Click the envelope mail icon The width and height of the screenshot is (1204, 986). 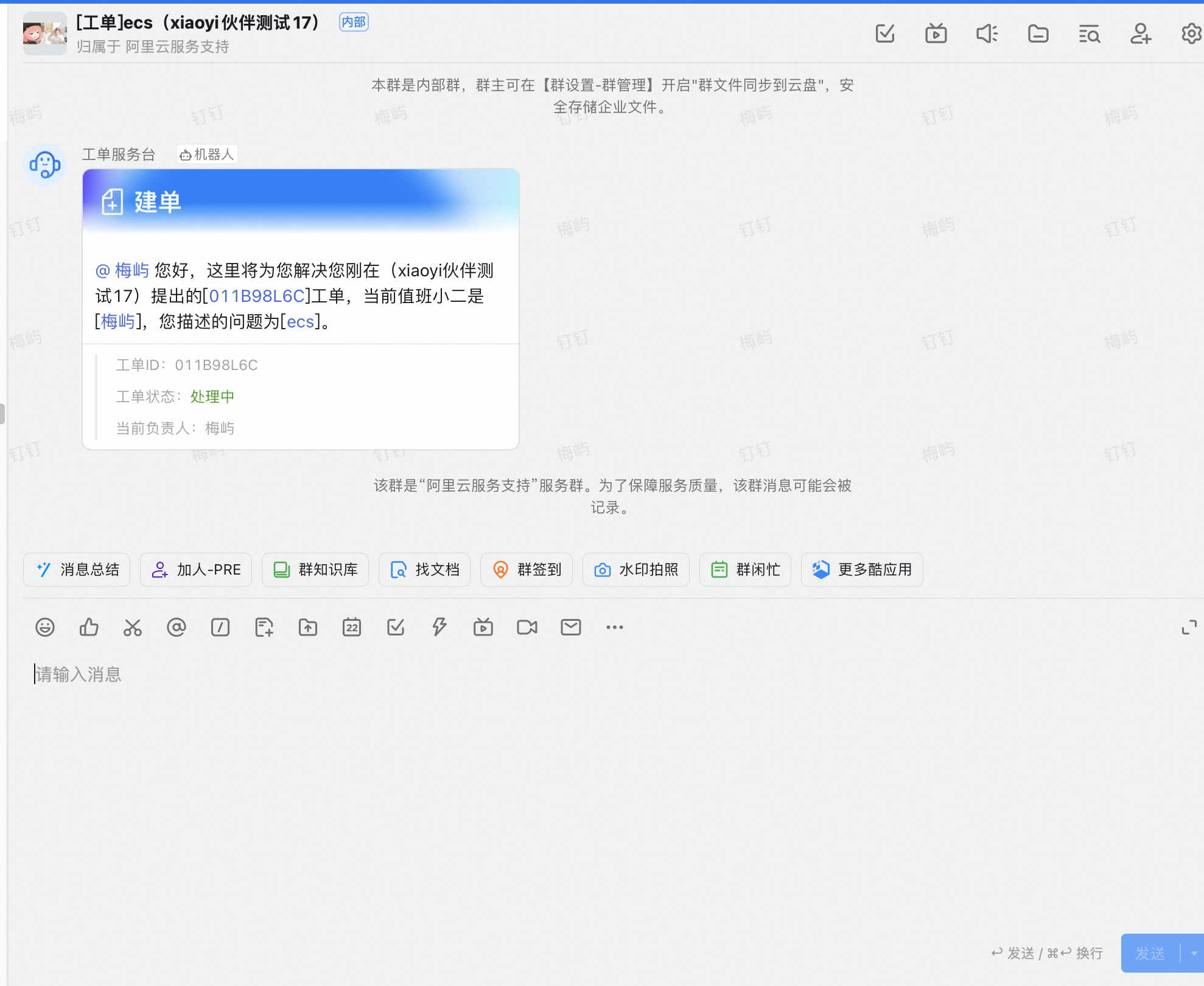571,627
